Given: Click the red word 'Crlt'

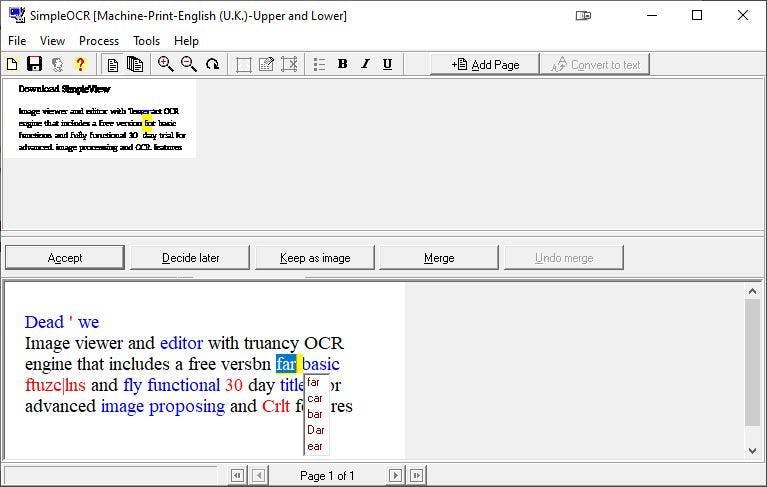Looking at the screenshot, I should point(276,406).
